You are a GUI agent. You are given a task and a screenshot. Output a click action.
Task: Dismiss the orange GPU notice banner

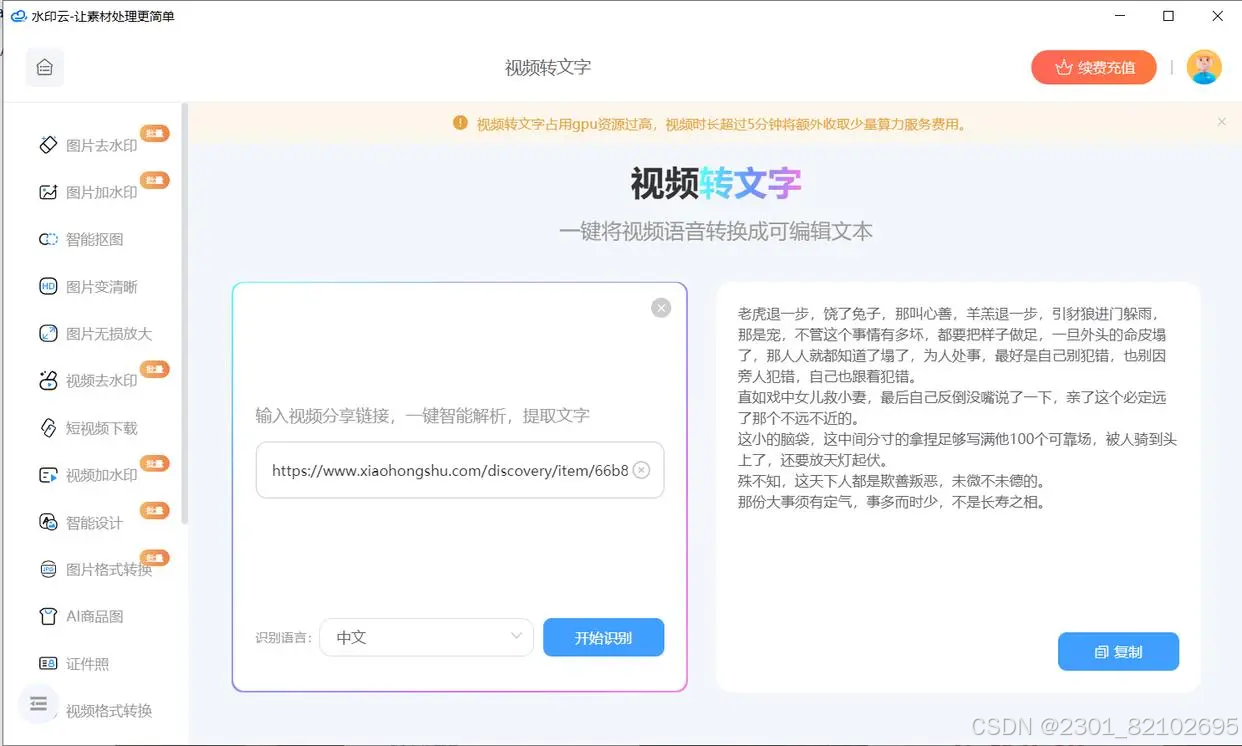coord(1221,122)
